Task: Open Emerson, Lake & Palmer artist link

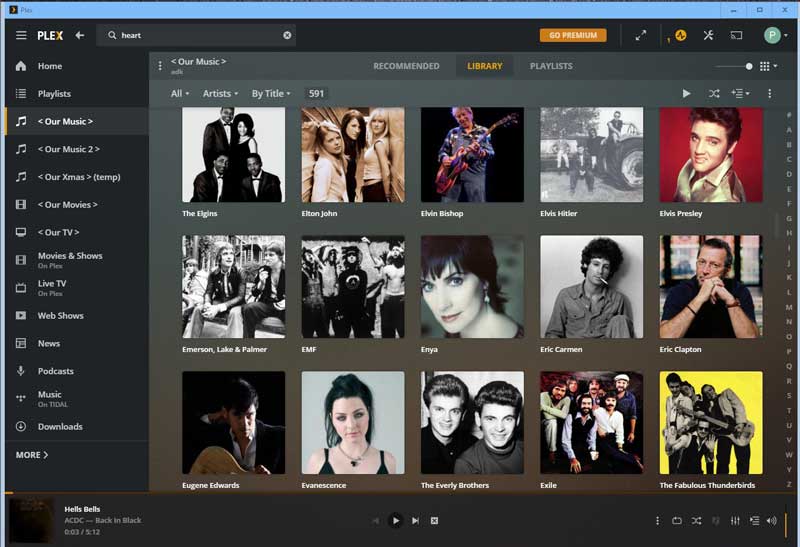Action: [224, 350]
